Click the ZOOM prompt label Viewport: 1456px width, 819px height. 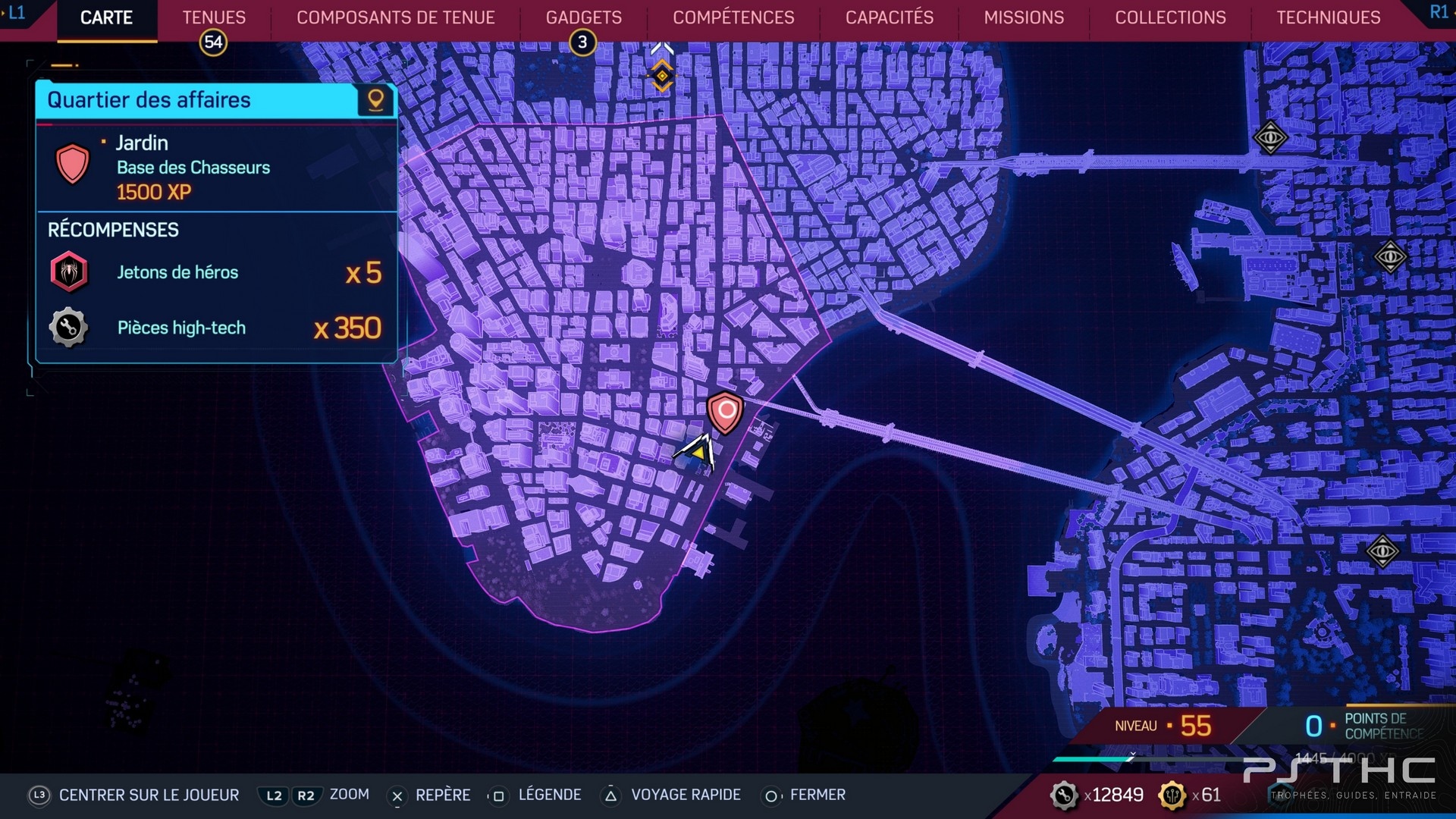349,794
